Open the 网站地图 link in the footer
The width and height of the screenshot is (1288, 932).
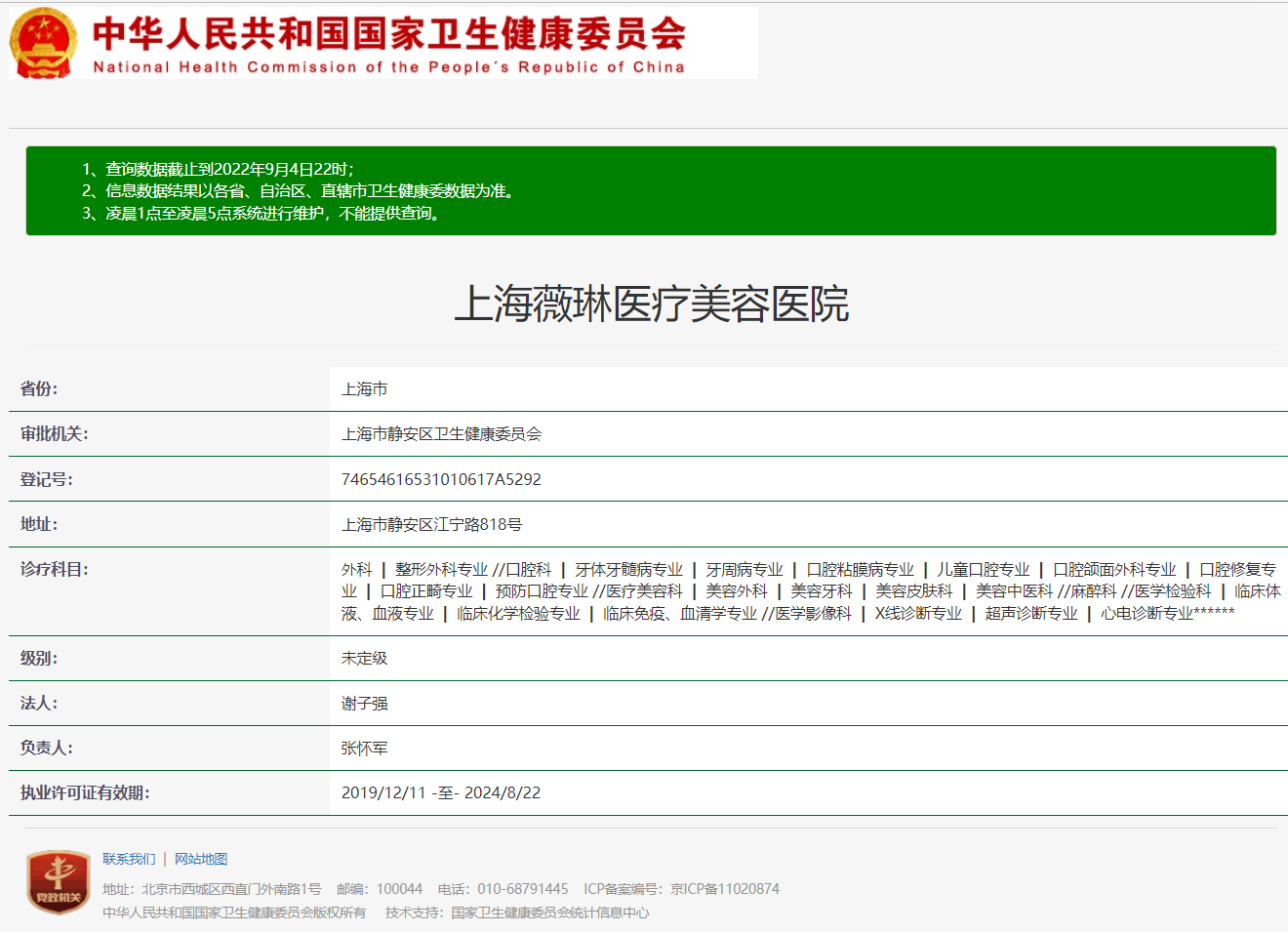(201, 859)
